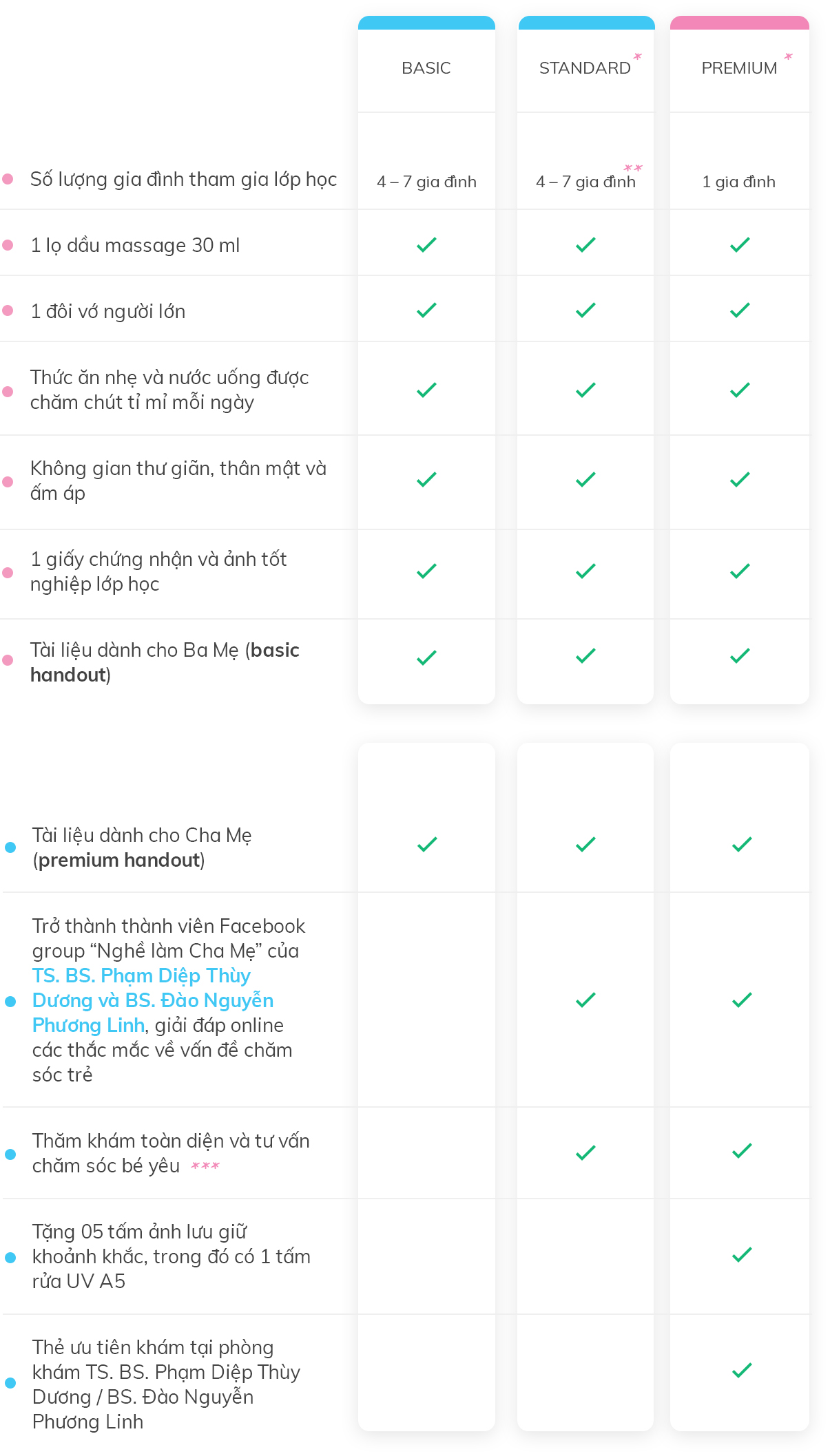
Task: Click Premium checkmark for basic handout row
Action: coord(740,656)
